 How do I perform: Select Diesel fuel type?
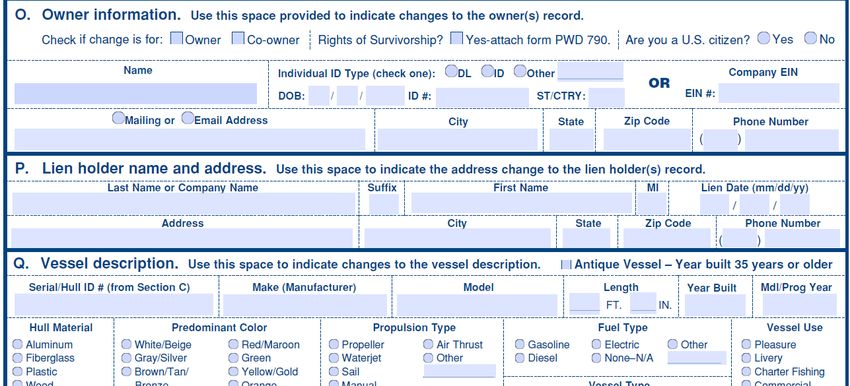pyautogui.click(x=520, y=358)
